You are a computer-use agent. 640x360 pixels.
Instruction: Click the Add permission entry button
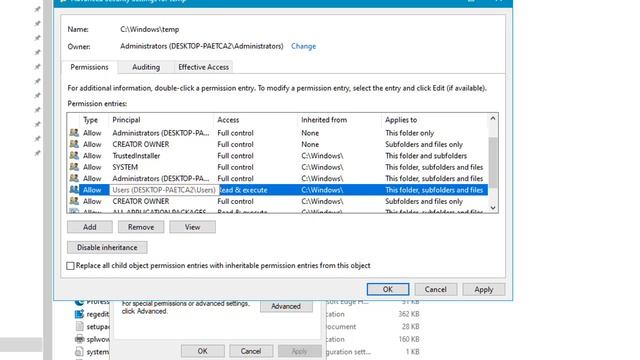click(90, 227)
